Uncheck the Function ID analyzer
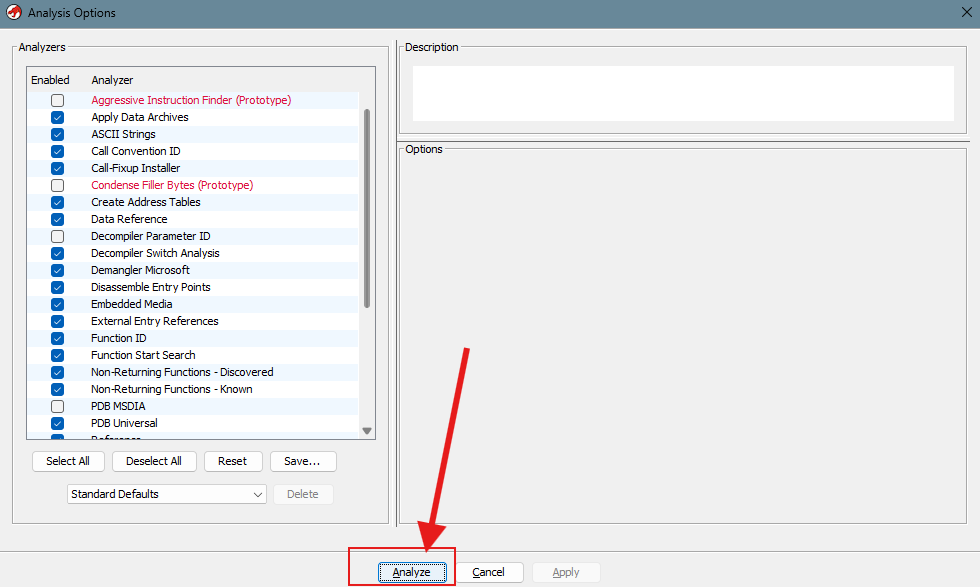This screenshot has height=587, width=980. coord(57,338)
